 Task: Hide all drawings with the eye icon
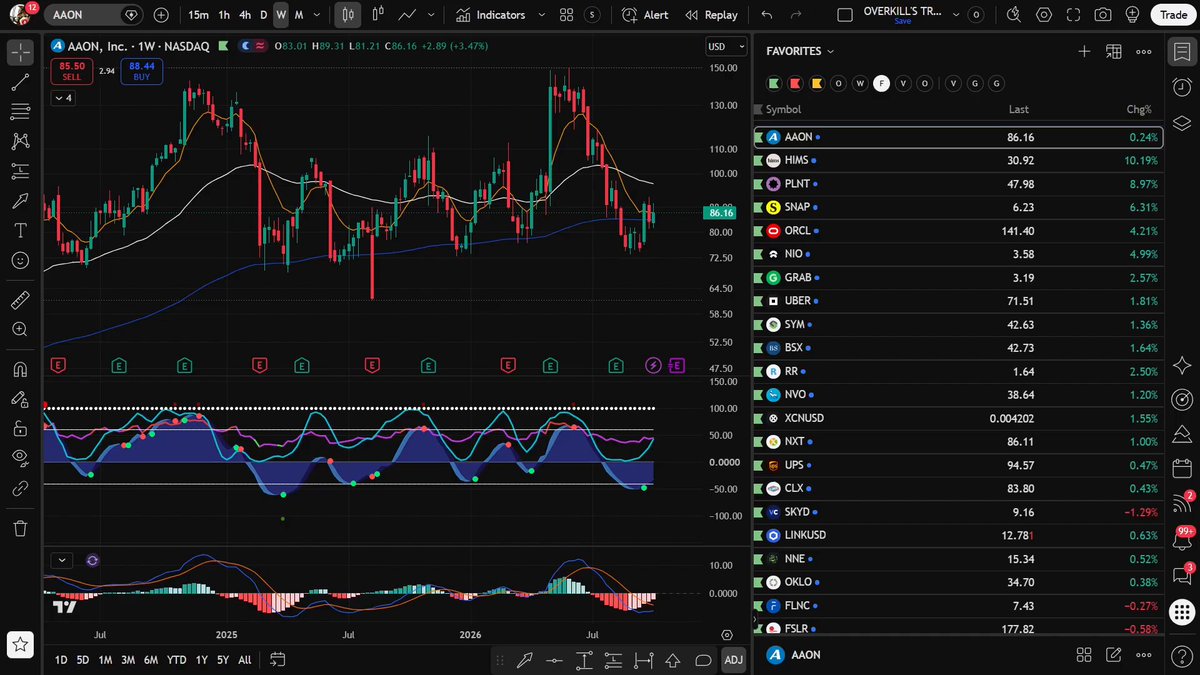(x=20, y=458)
